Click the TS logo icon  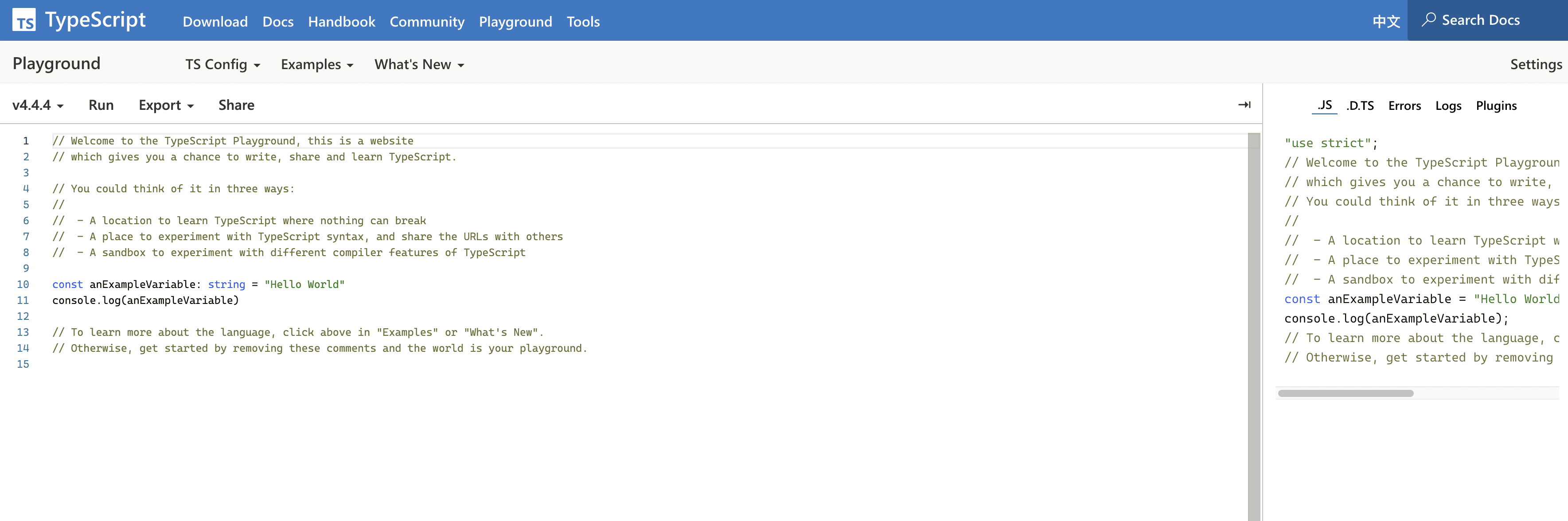(24, 20)
